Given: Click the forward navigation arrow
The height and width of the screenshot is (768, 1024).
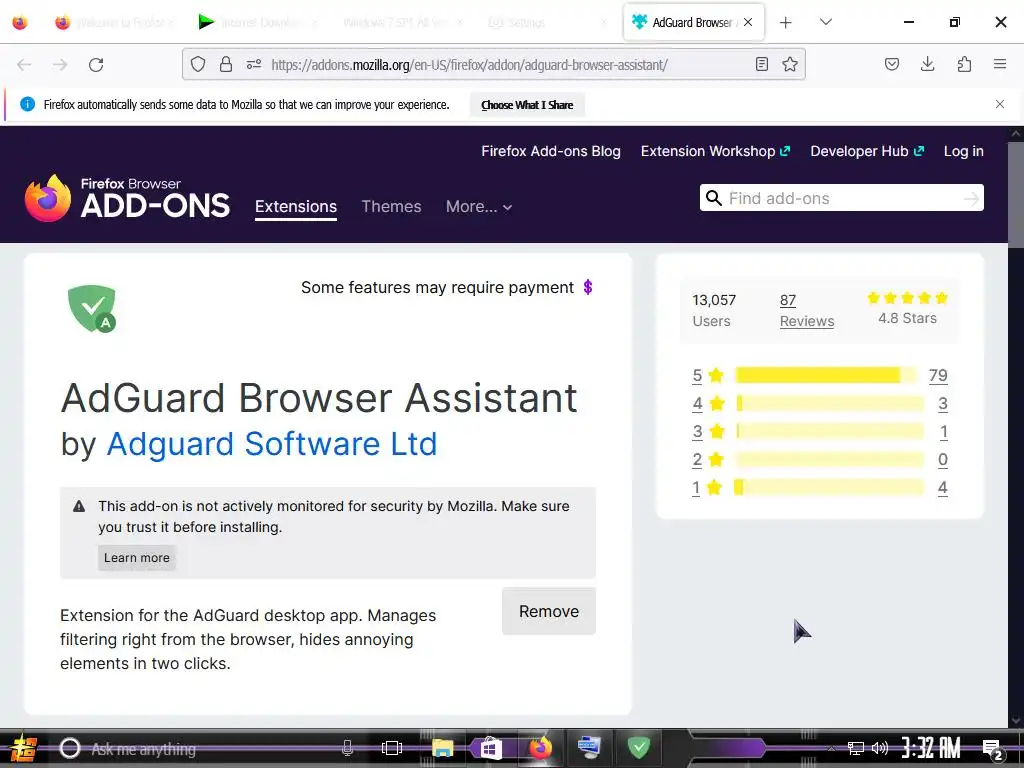Looking at the screenshot, I should coord(60,65).
